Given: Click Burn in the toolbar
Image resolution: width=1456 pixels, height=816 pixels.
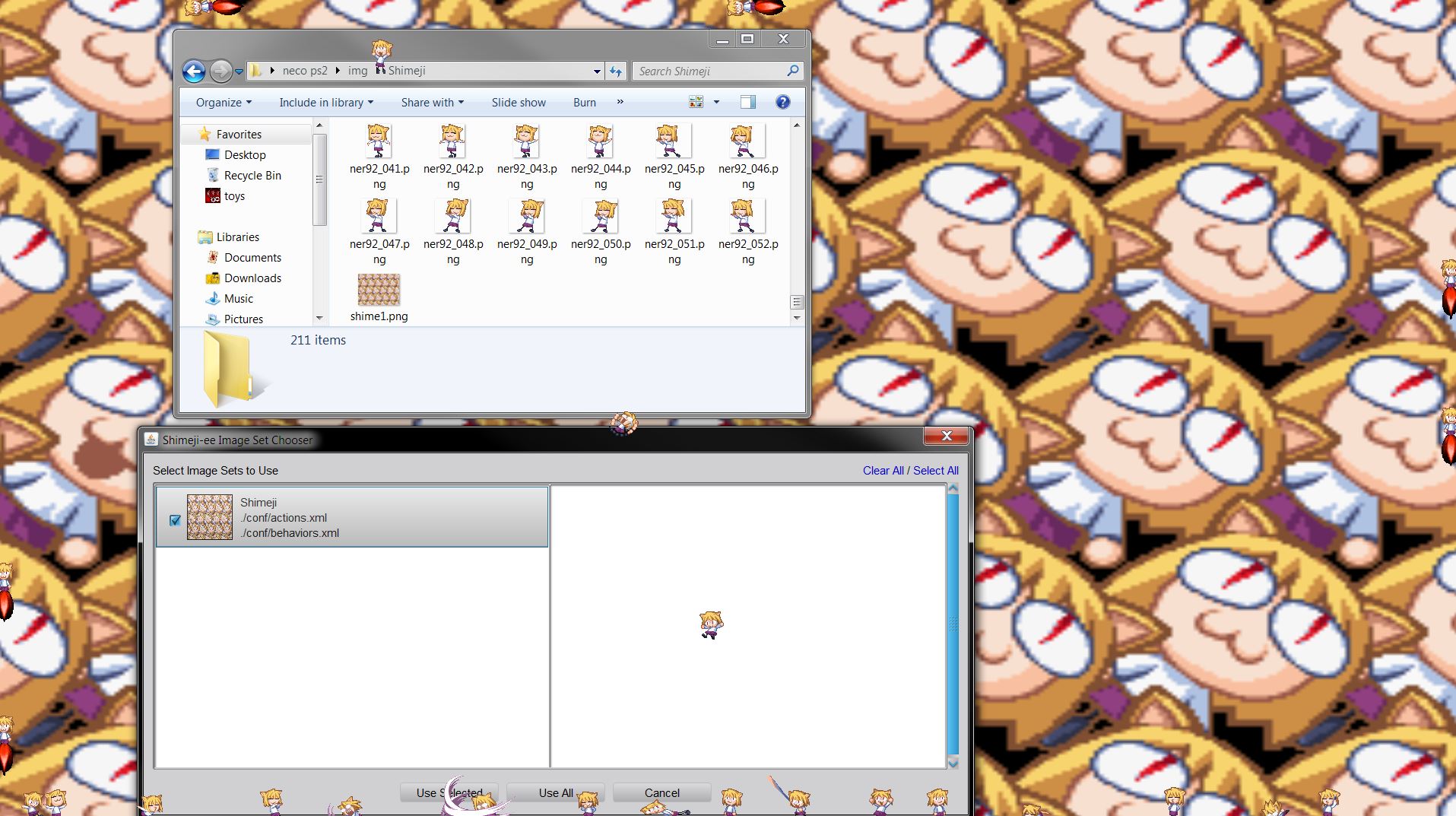Looking at the screenshot, I should pos(585,103).
